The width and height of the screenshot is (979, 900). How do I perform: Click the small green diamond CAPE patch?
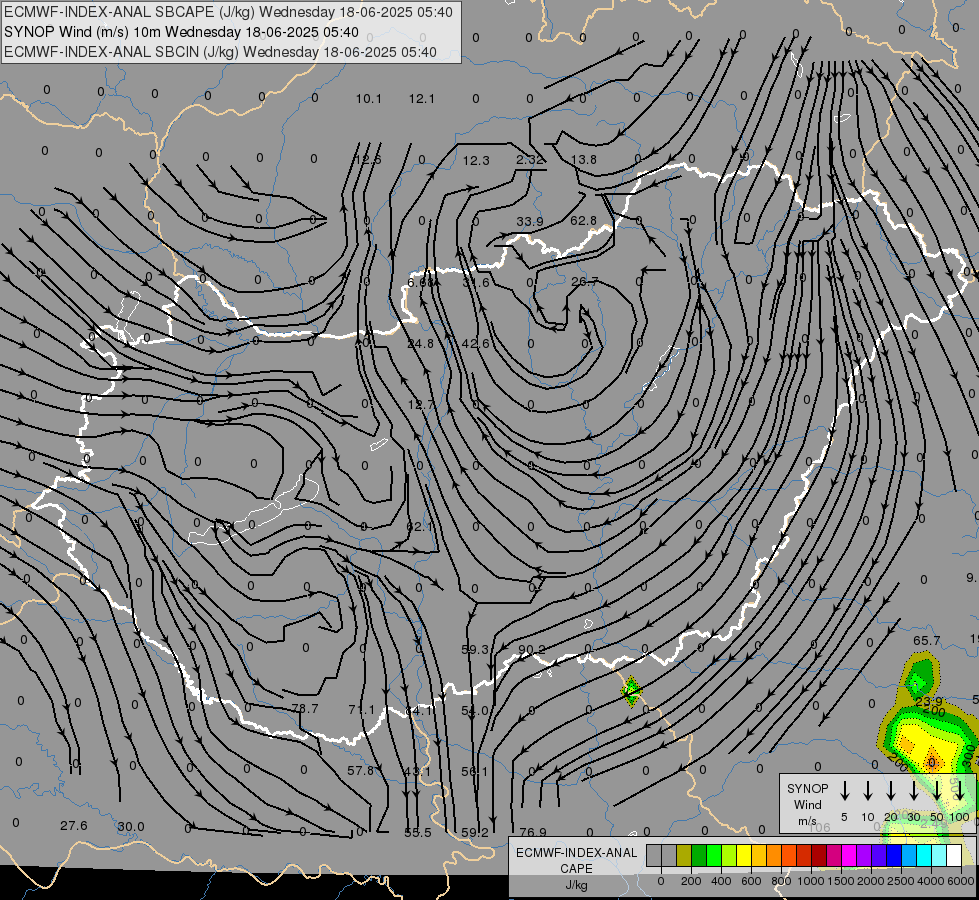point(631,691)
